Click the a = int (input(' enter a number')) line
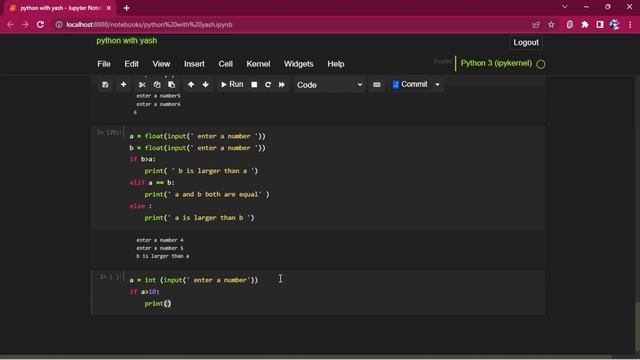640x360 pixels. (194, 280)
